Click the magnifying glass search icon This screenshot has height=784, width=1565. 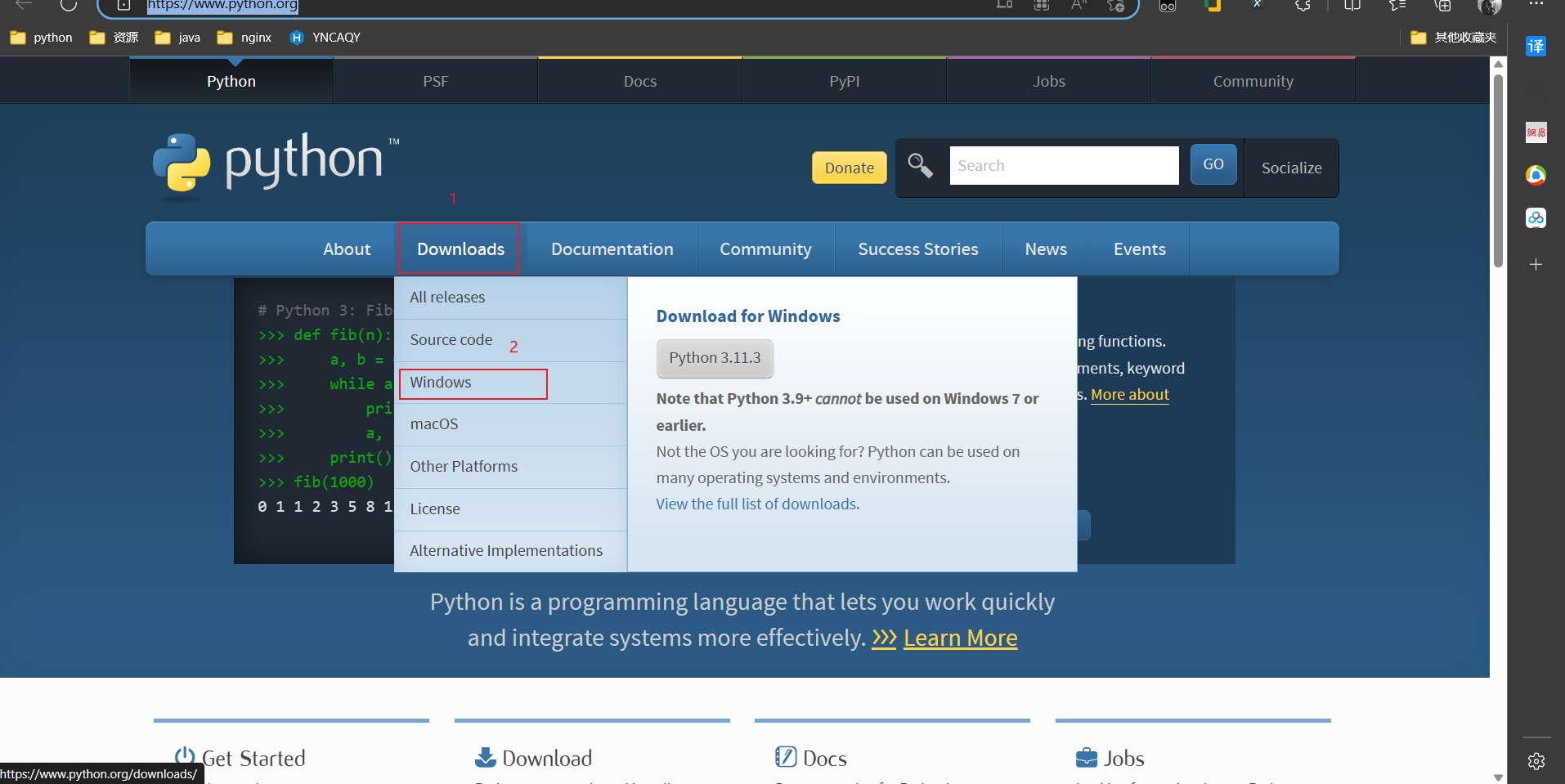tap(920, 166)
